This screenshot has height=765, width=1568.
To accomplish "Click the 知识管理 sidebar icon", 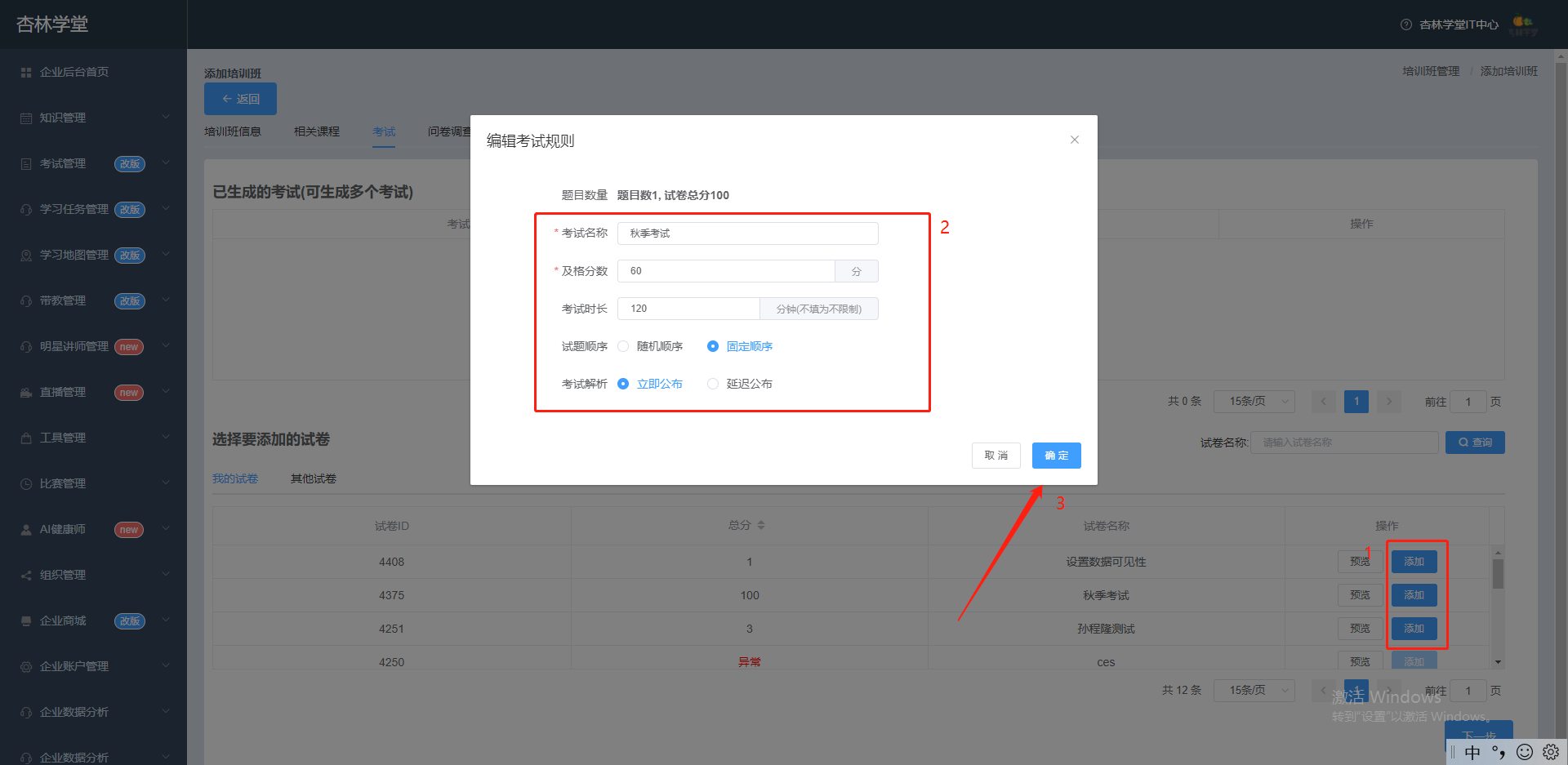I will point(26,118).
